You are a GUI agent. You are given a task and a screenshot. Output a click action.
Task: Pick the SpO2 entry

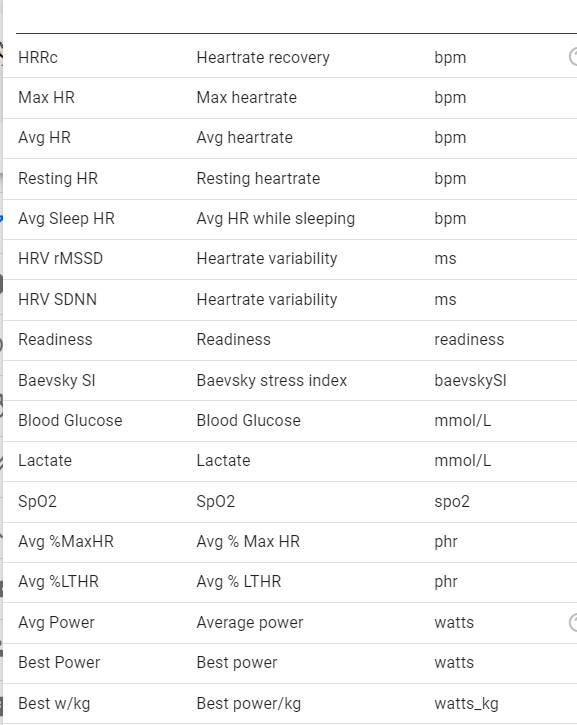290,502
